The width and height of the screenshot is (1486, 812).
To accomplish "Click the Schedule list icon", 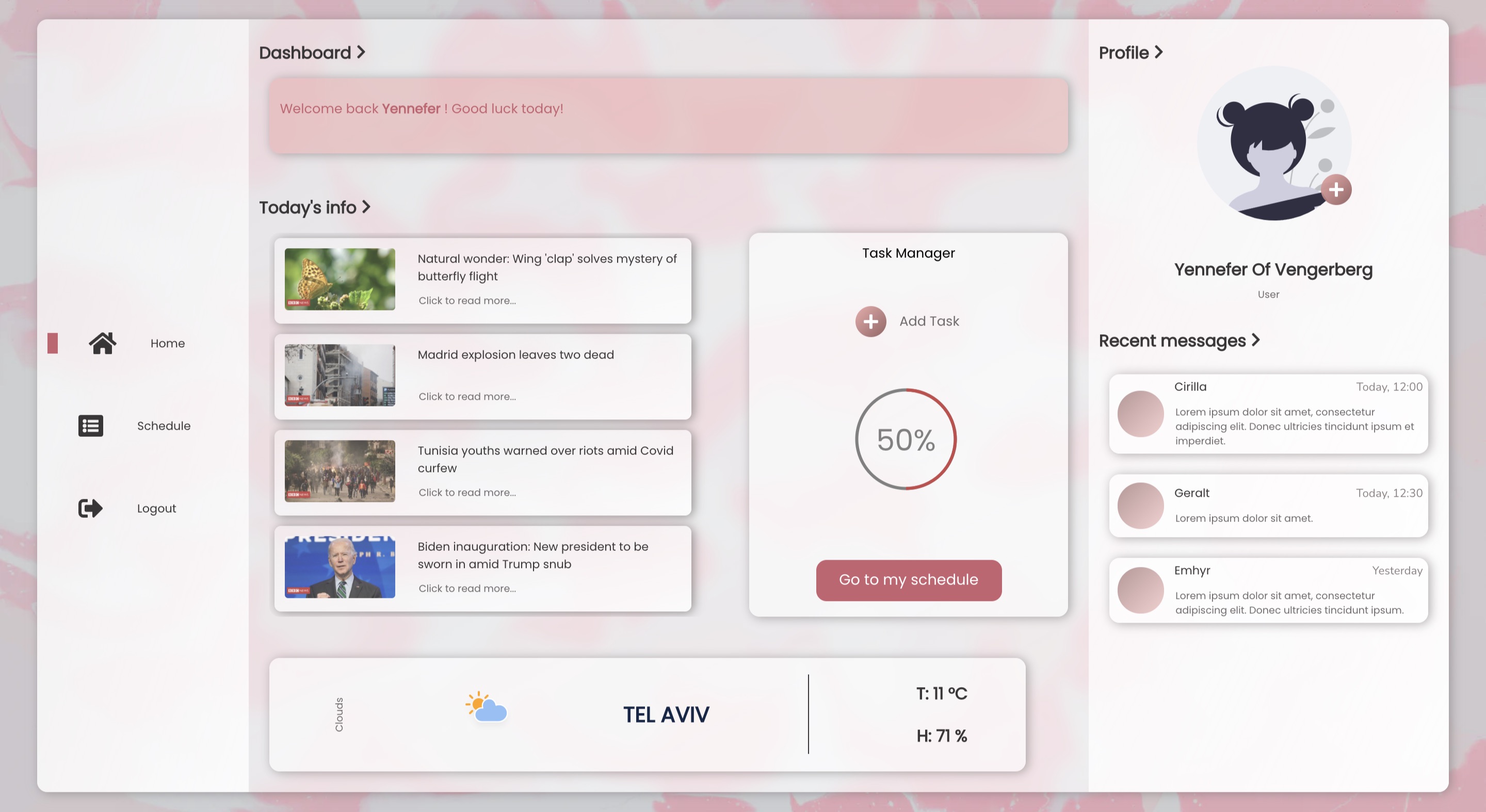I will pos(90,426).
